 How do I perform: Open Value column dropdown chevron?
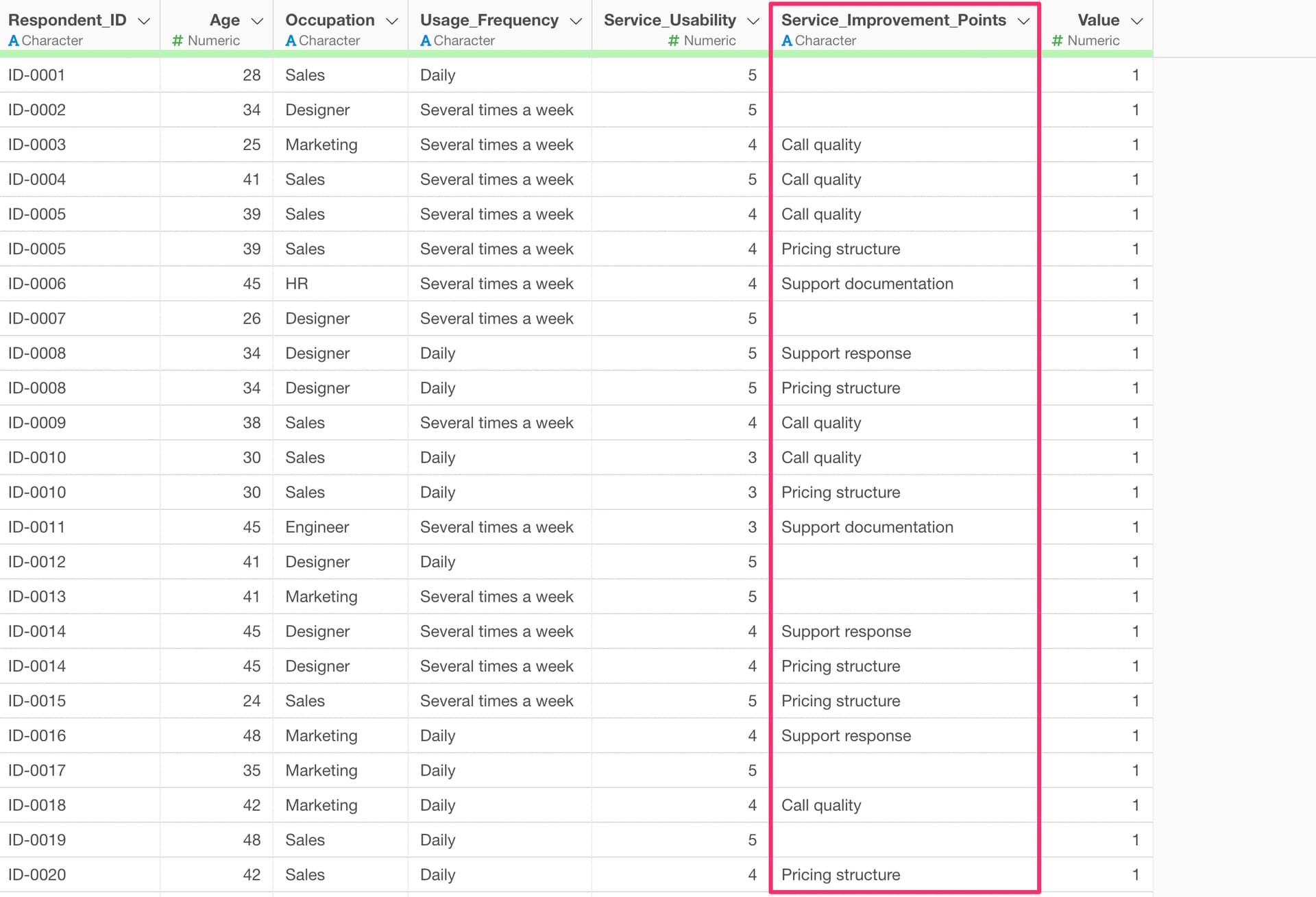coord(1136,21)
